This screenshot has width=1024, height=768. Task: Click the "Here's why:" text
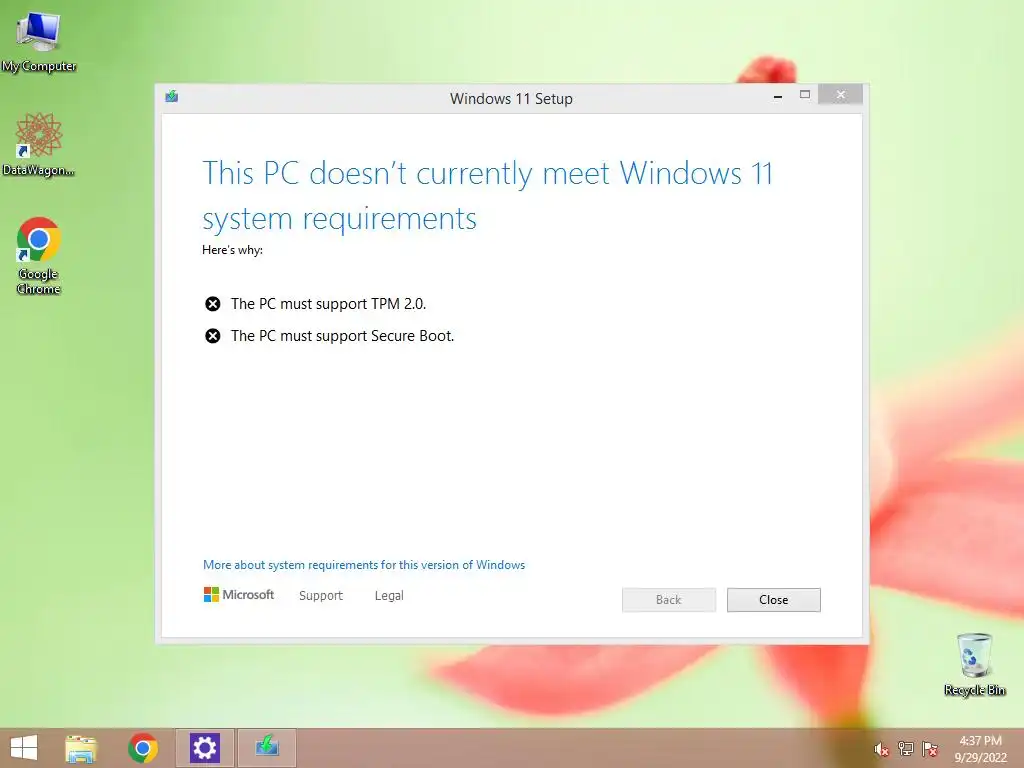pyautogui.click(x=232, y=250)
